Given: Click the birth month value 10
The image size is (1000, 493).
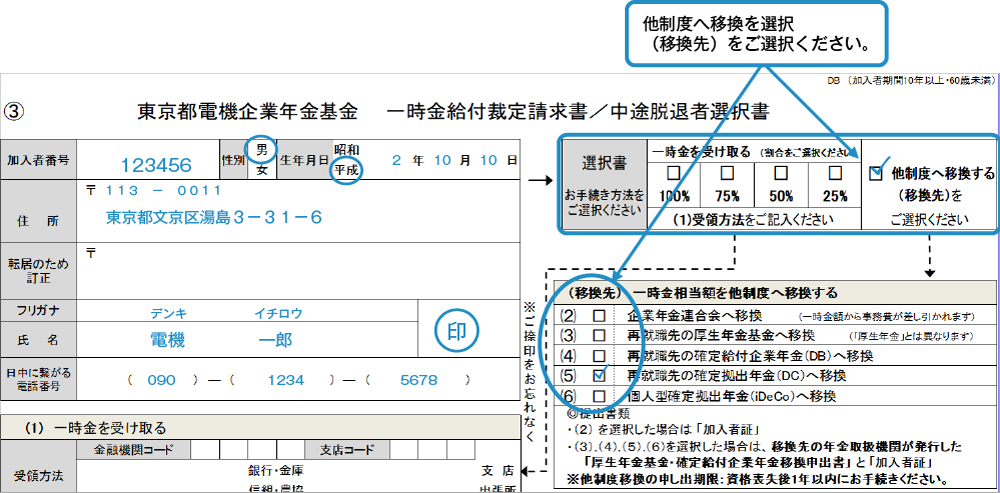Looking at the screenshot, I should [443, 161].
